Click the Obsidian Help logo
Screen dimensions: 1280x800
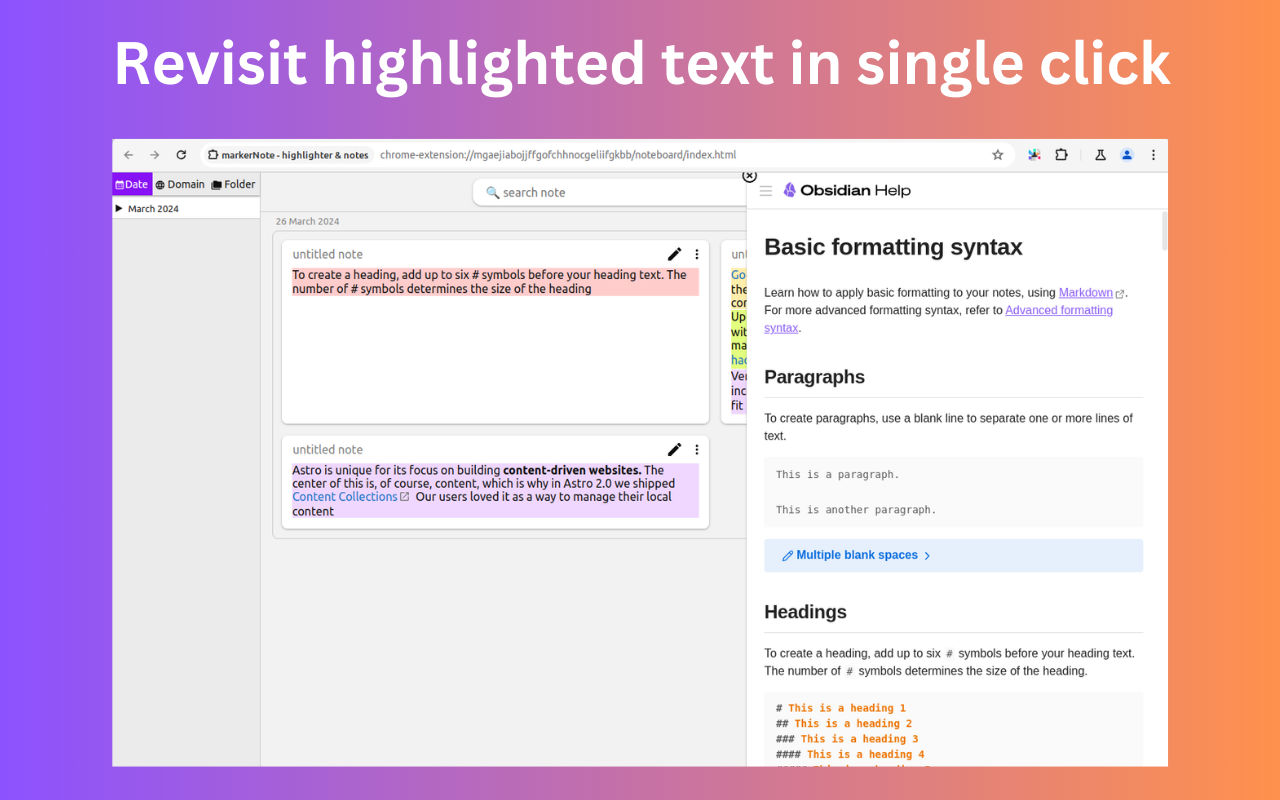click(846, 190)
